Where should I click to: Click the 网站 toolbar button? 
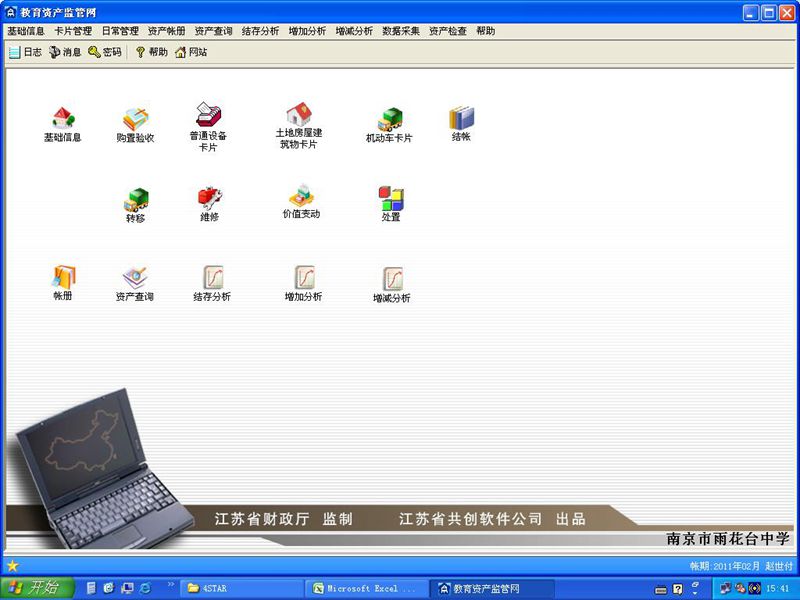190,52
